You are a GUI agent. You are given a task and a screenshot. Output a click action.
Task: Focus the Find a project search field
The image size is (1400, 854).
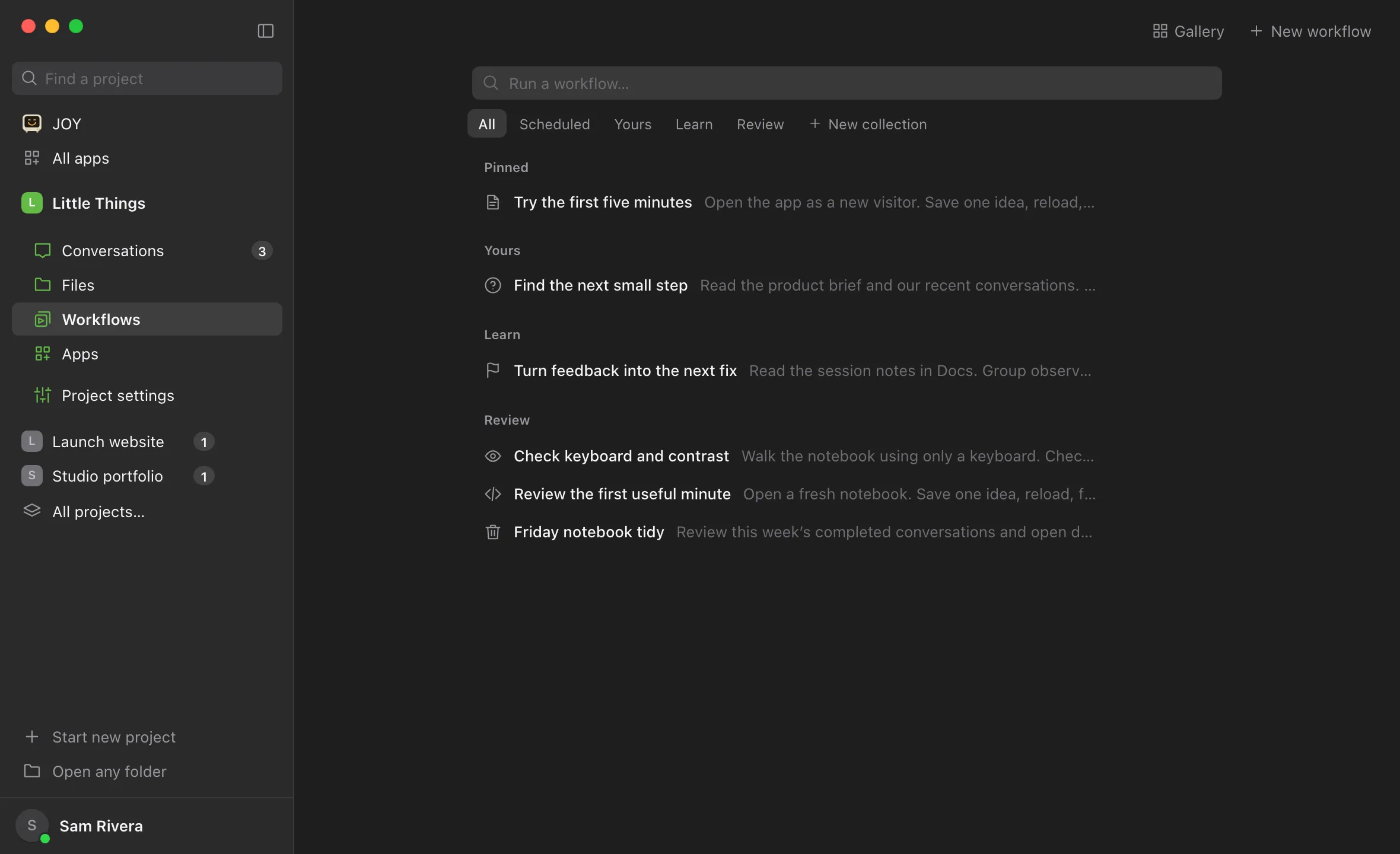(147, 78)
